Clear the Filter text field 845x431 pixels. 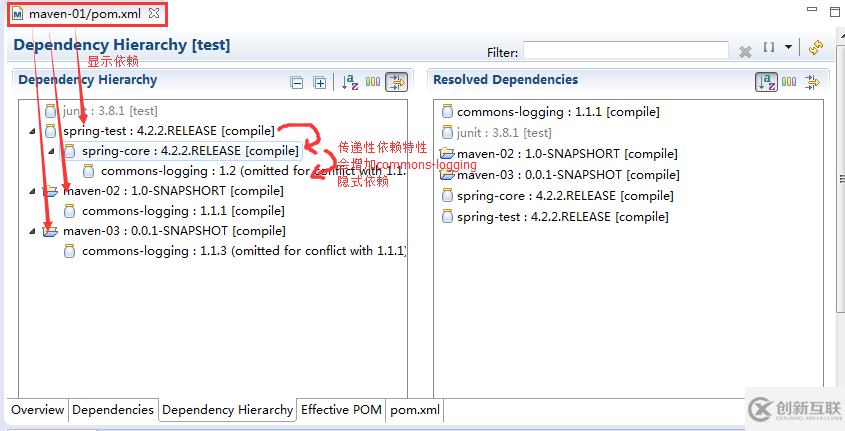coord(745,52)
